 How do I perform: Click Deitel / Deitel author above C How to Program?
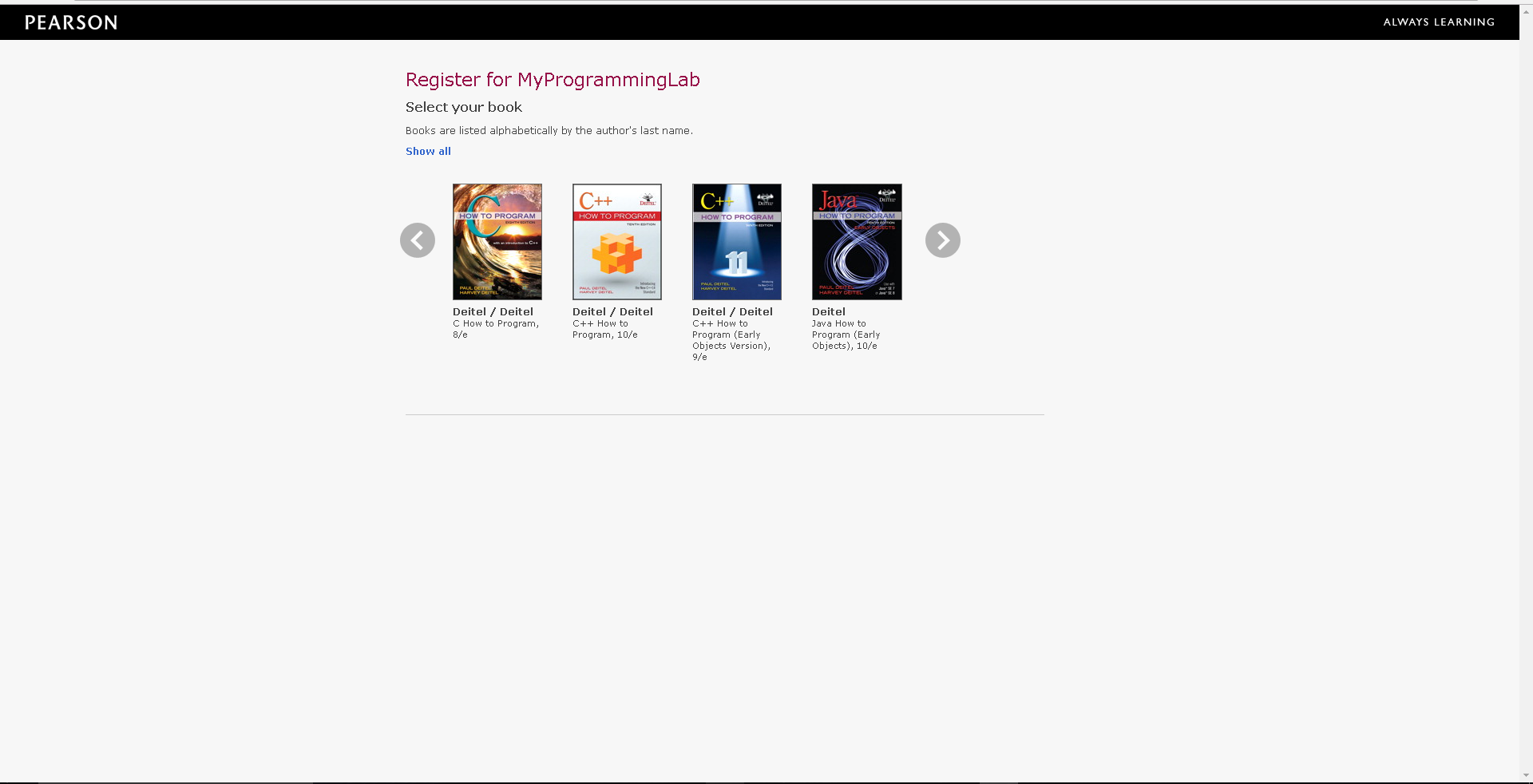tap(493, 311)
